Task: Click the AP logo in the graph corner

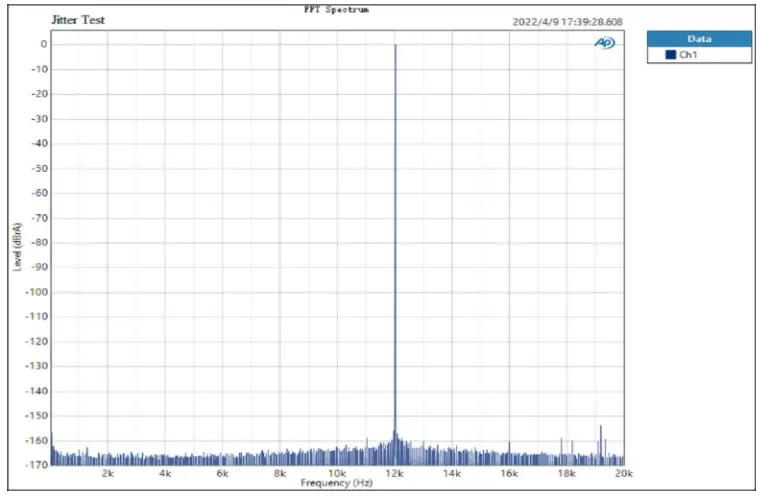Action: tap(605, 43)
